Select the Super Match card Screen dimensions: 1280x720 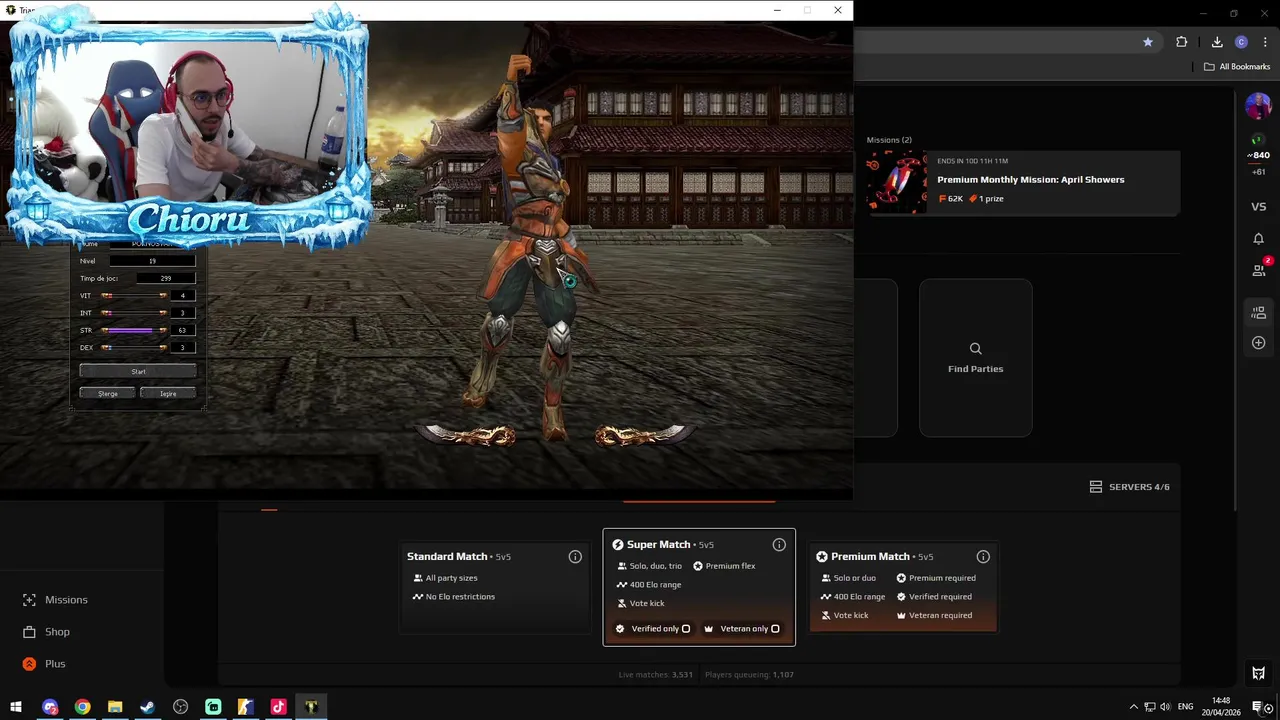click(699, 587)
